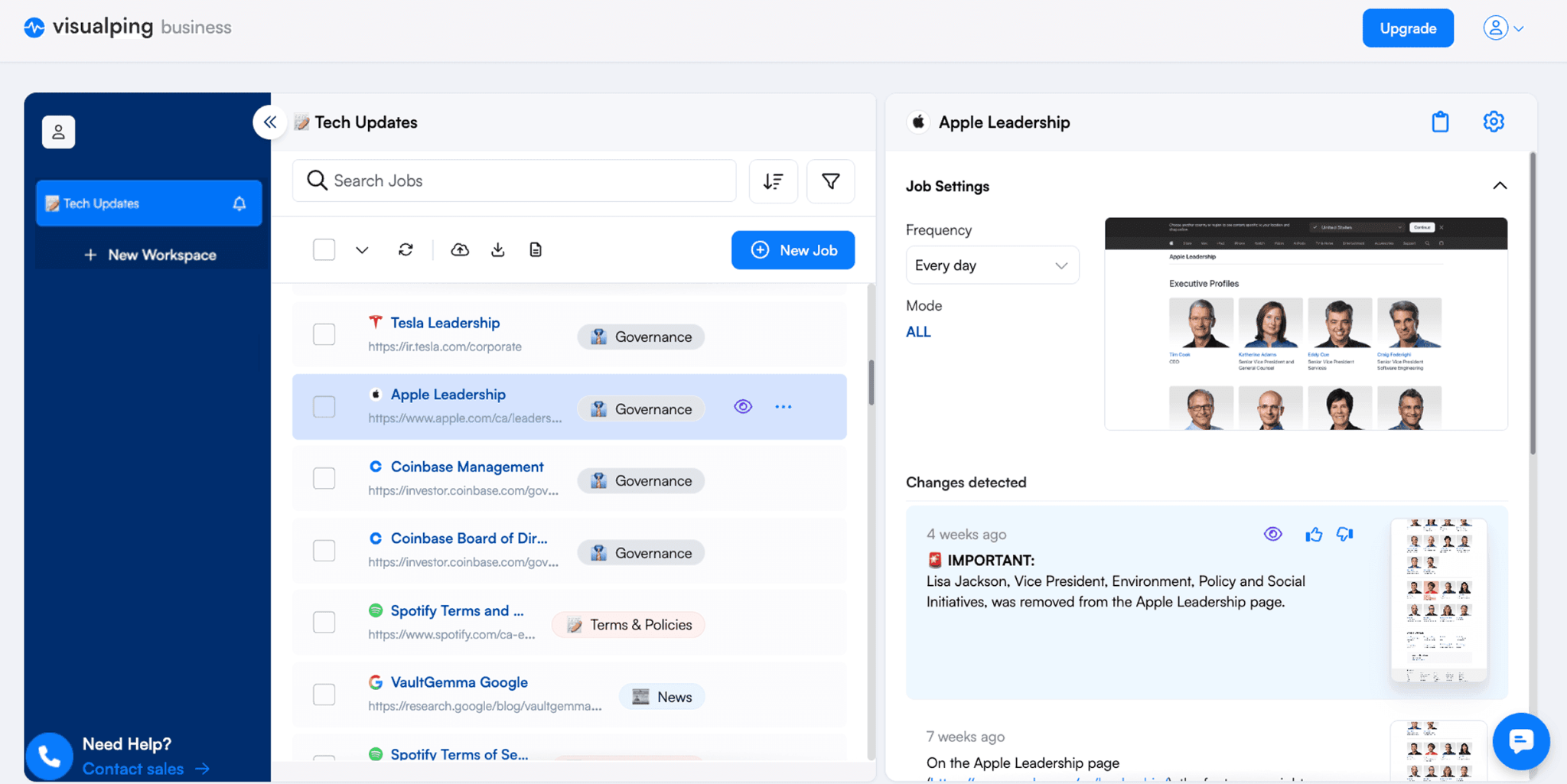The height and width of the screenshot is (784, 1567).
Task: Open the chat support bubble
Action: (x=1520, y=741)
